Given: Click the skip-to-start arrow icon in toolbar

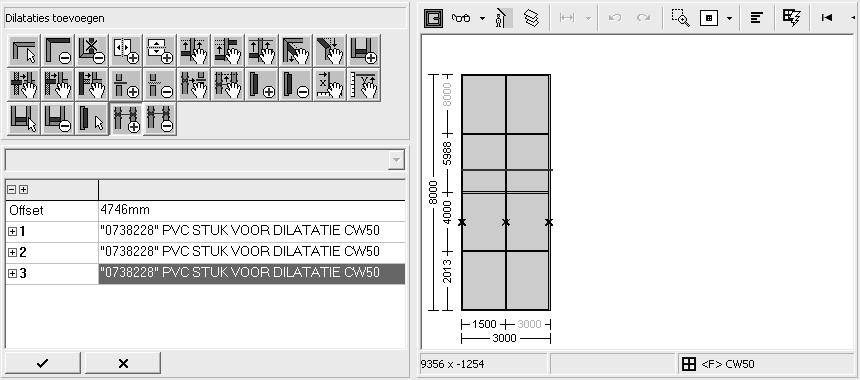Looking at the screenshot, I should pos(827,18).
